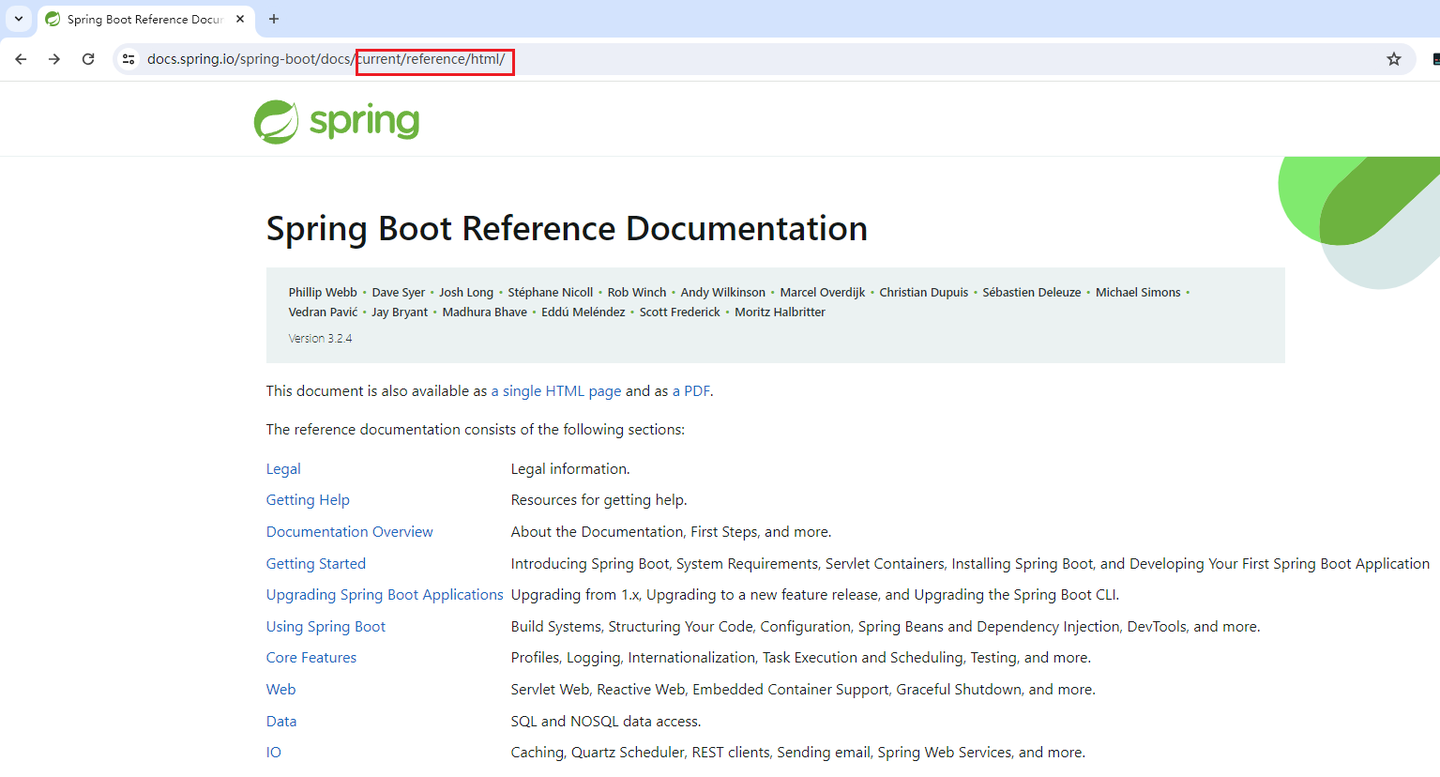1440x777 pixels.
Task: Open the Getting Help section
Action: coord(308,500)
